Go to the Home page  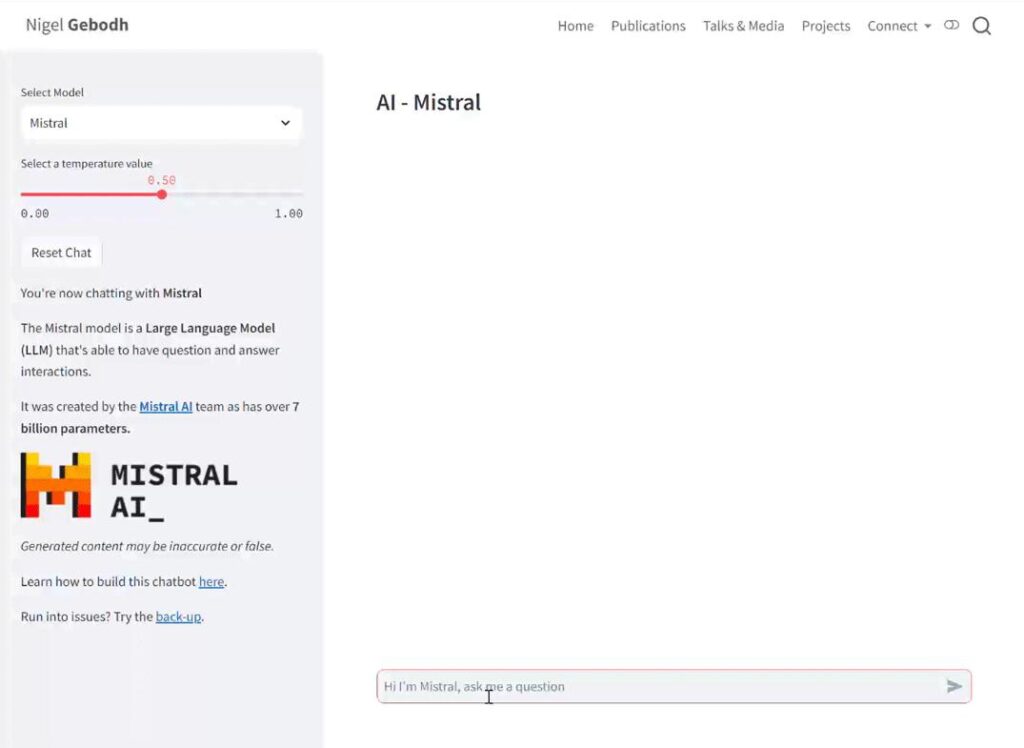point(575,26)
